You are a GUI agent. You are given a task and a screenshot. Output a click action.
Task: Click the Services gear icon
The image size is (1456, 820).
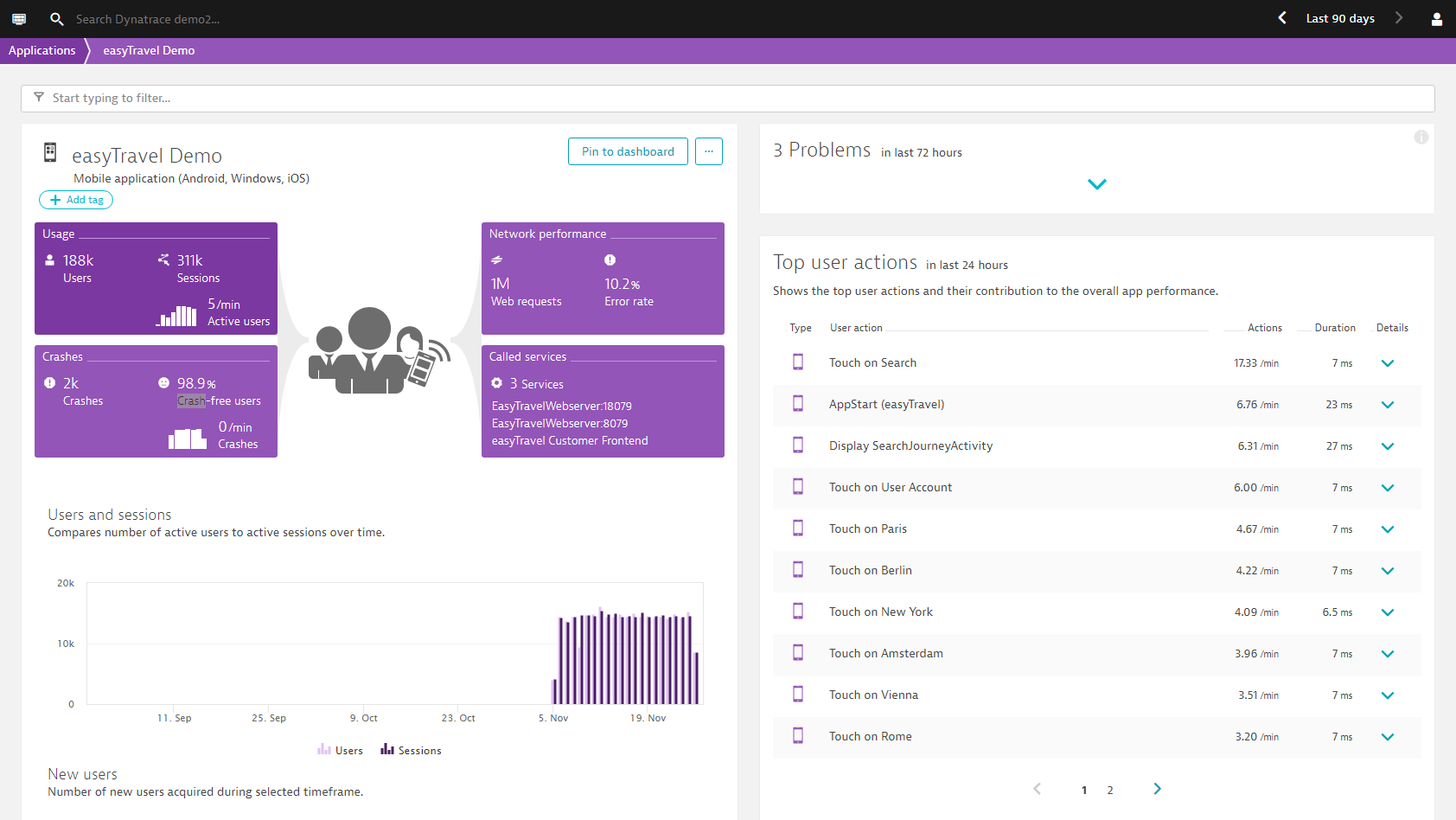[497, 382]
